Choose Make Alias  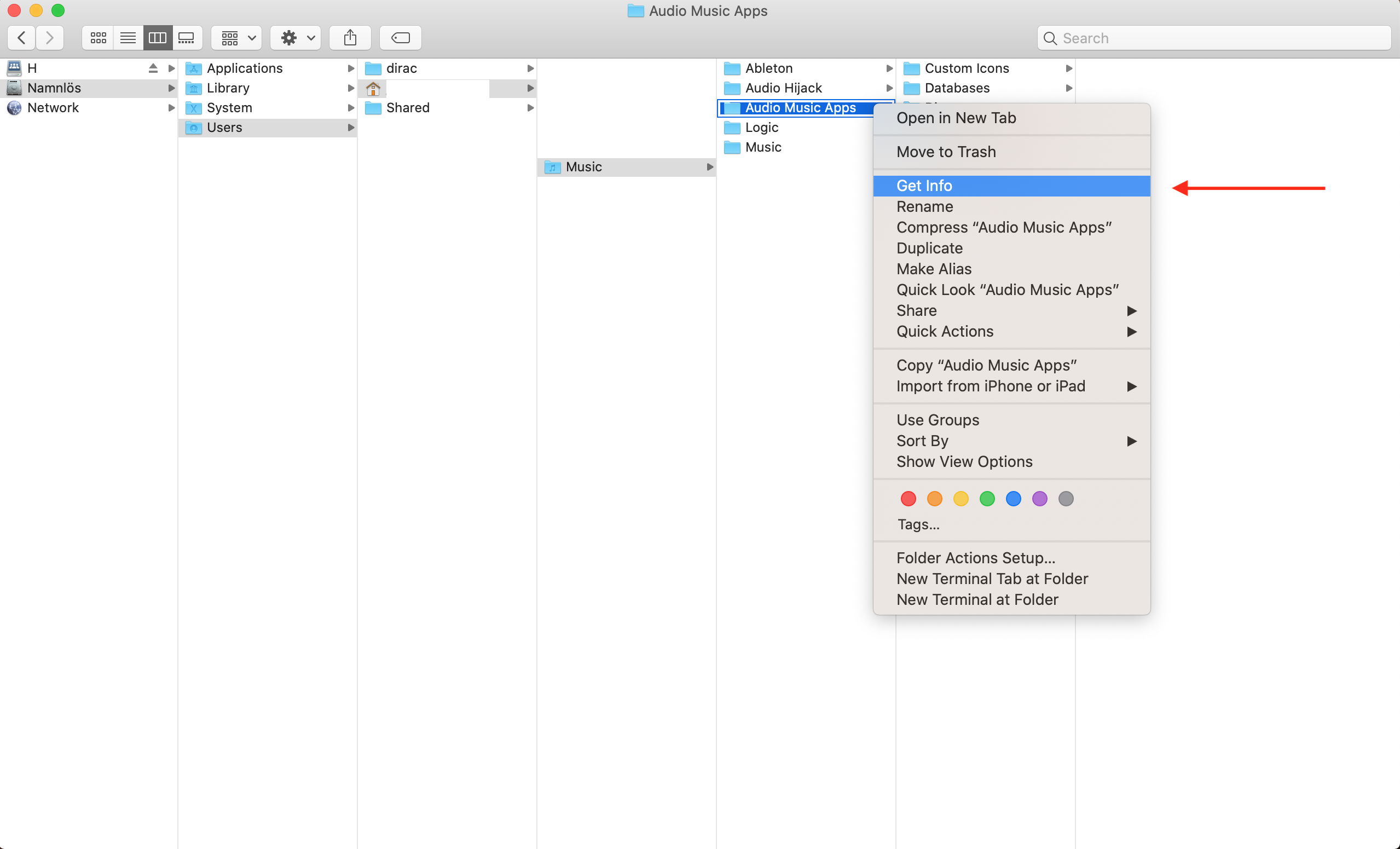coord(1012,269)
